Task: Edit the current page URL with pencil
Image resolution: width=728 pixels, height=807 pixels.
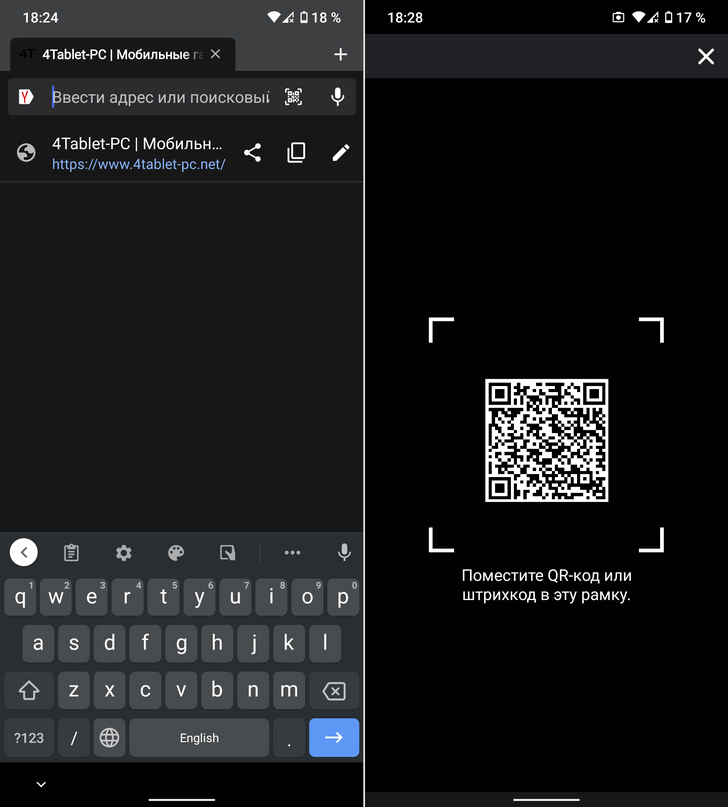Action: tap(341, 153)
